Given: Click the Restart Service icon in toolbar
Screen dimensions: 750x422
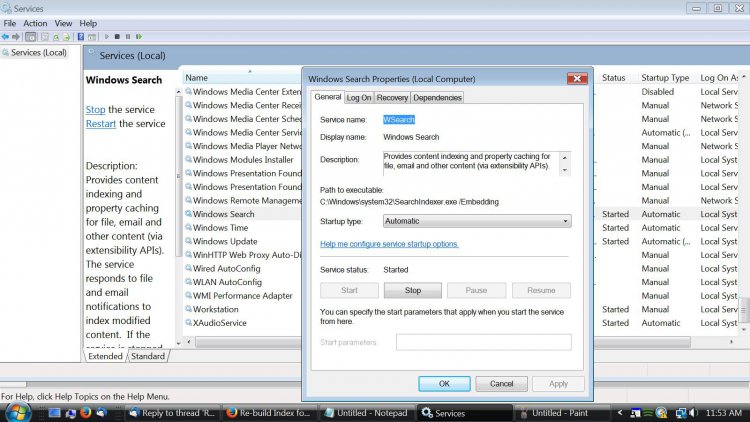Looking at the screenshot, I should [139, 37].
